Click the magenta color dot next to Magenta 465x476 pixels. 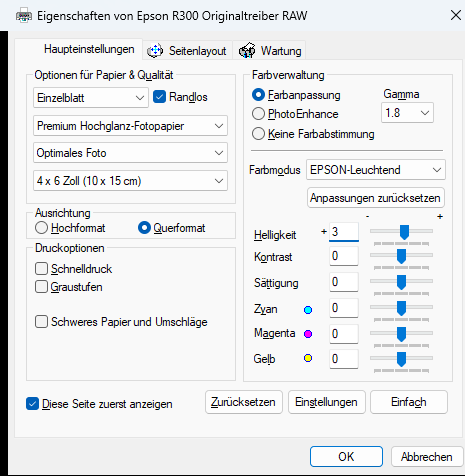point(308,334)
